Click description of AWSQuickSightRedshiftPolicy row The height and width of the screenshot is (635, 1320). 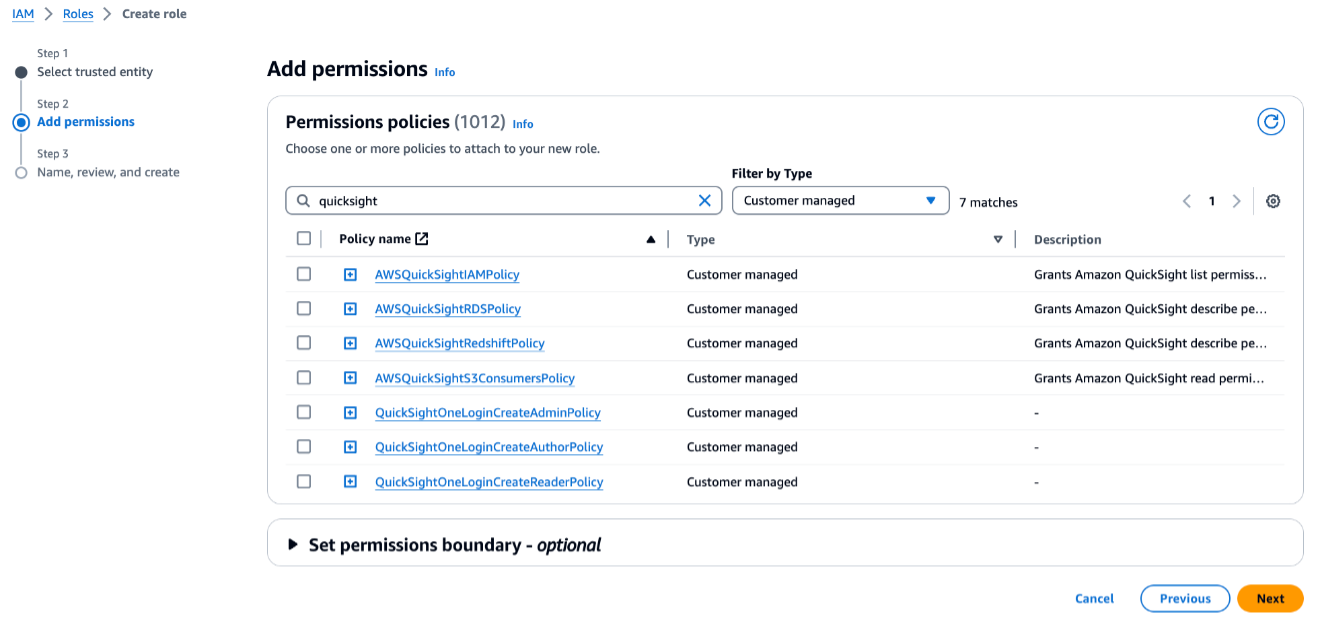[1151, 344]
